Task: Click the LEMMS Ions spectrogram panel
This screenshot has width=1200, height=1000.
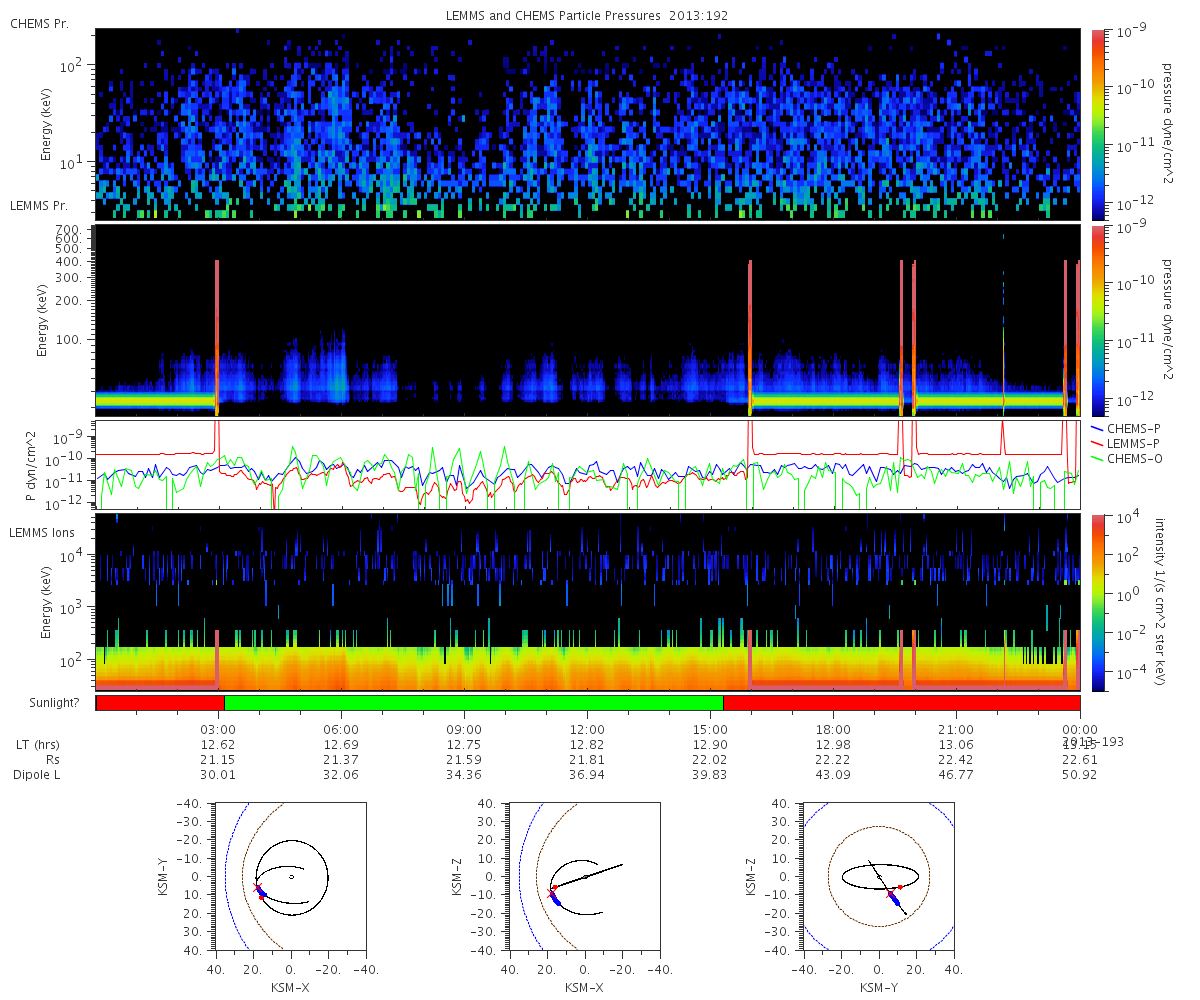Action: (x=588, y=602)
